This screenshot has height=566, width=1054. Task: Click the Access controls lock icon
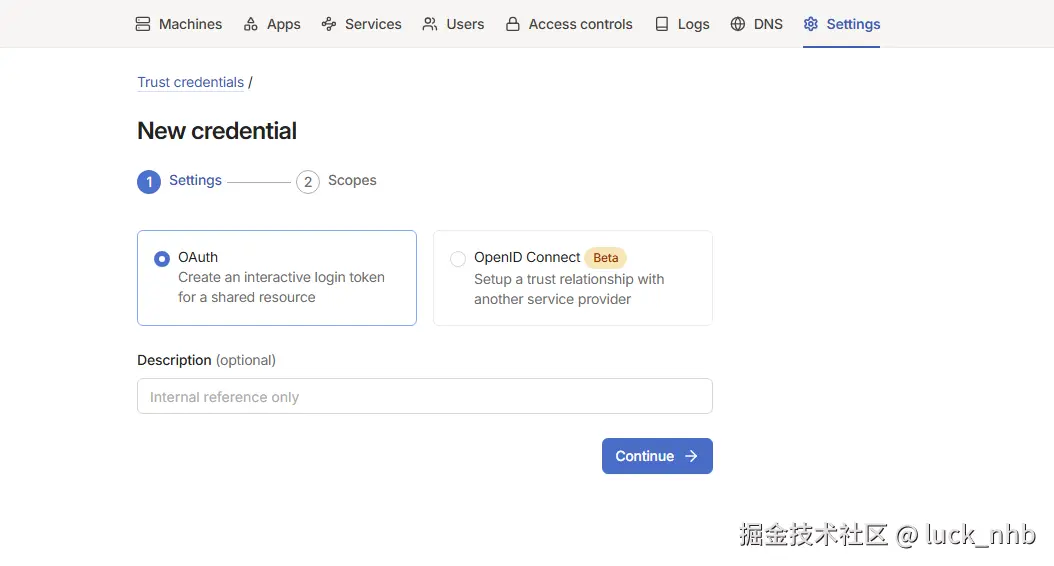click(x=513, y=24)
